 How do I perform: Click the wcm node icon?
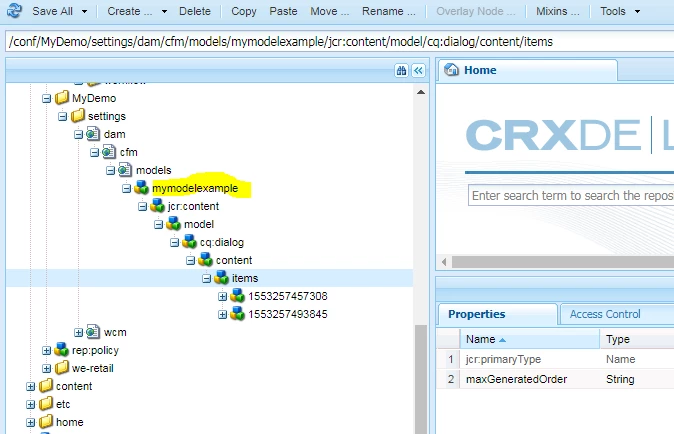coord(94,332)
